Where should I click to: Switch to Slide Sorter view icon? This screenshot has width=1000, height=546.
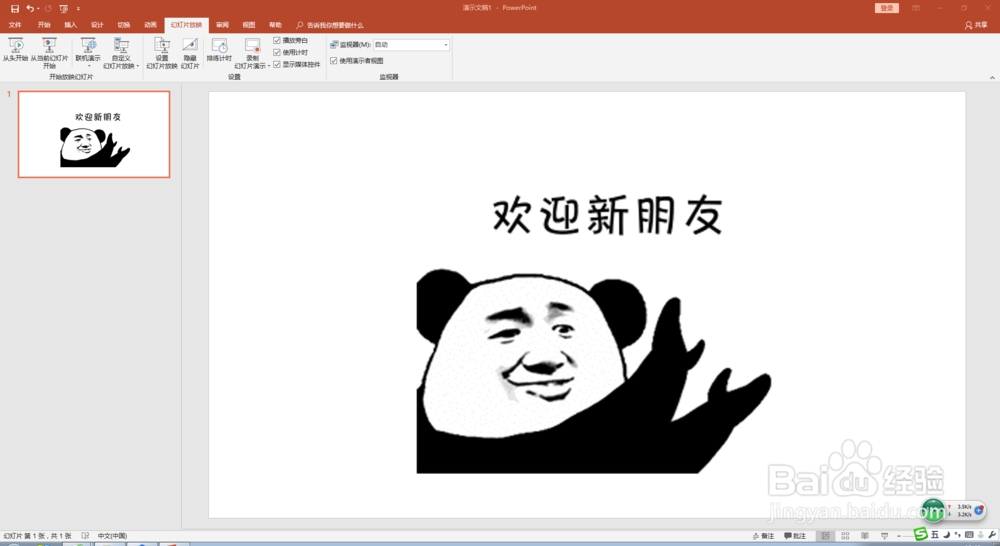tap(845, 536)
